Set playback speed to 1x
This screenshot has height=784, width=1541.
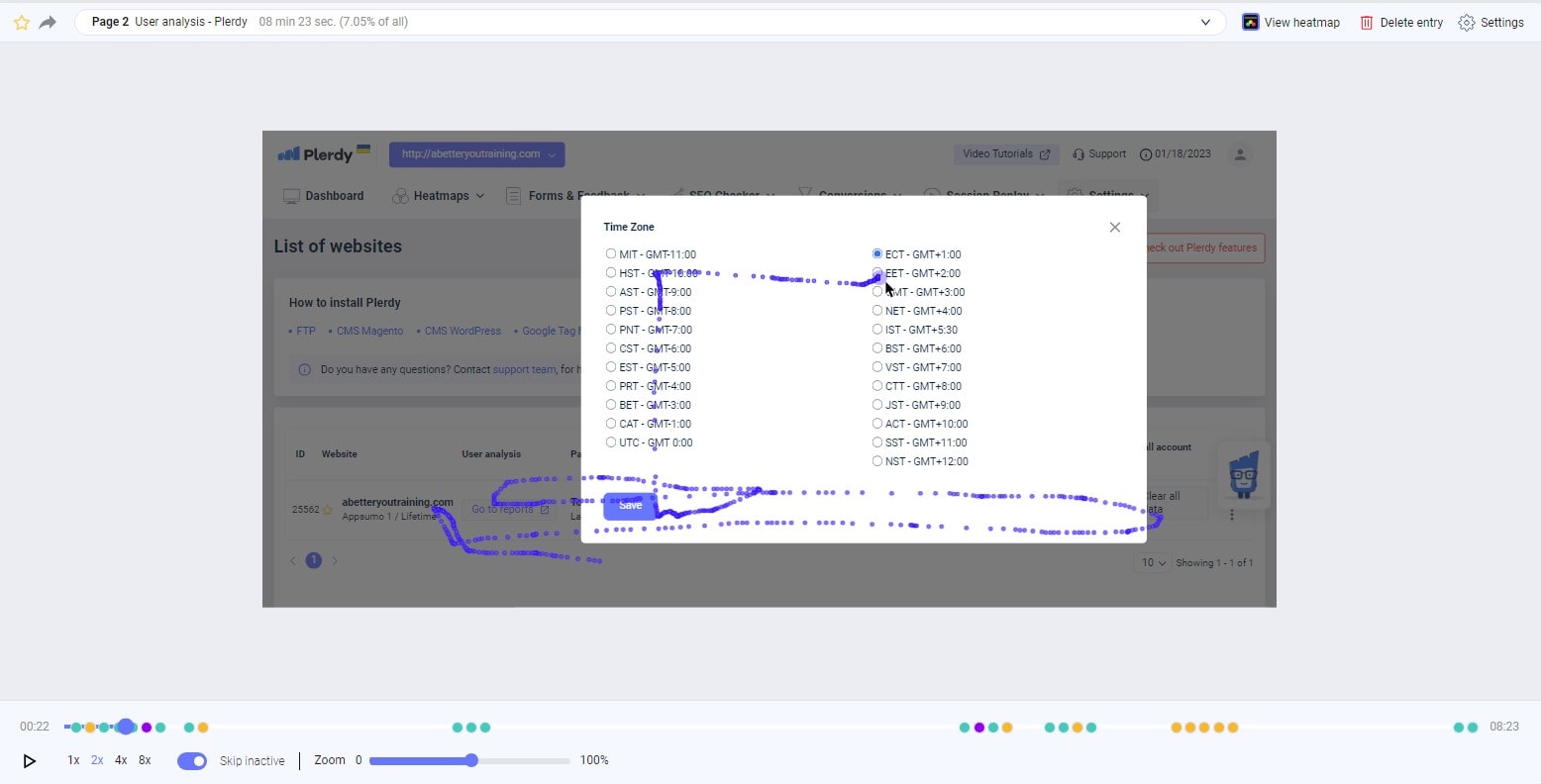pos(73,760)
